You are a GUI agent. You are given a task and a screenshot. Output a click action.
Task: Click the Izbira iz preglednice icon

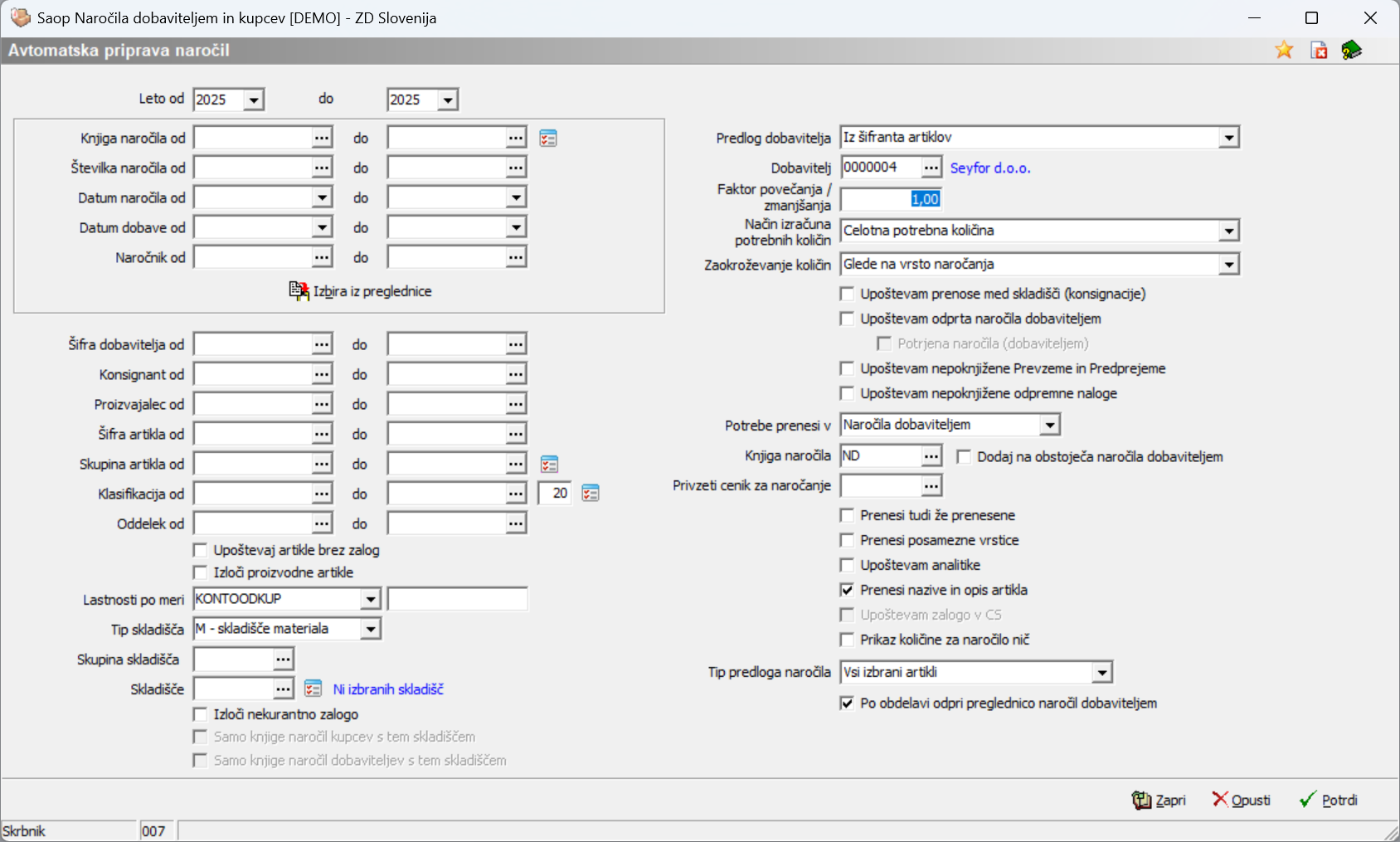[299, 290]
